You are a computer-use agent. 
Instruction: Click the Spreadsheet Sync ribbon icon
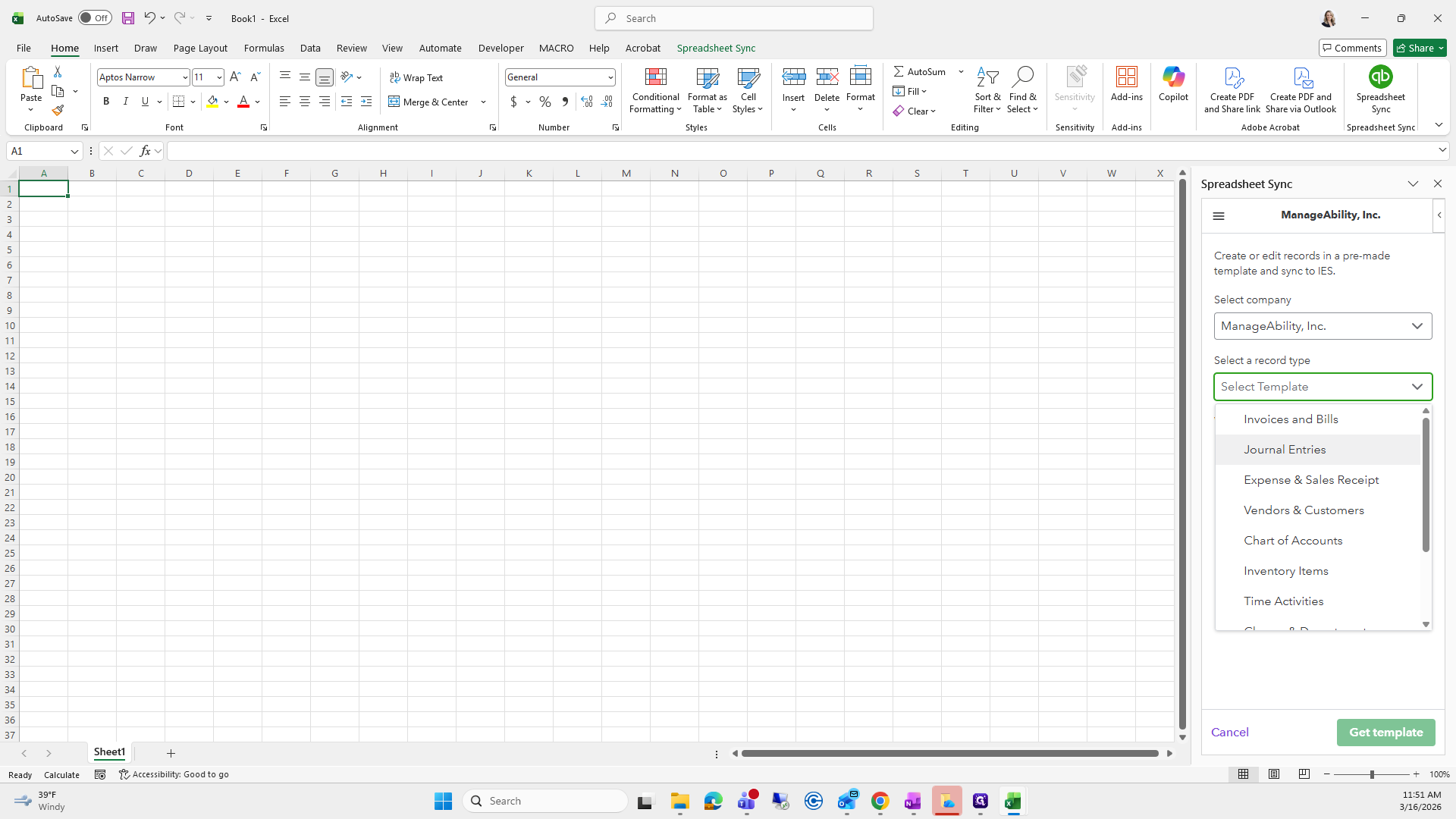click(x=1380, y=78)
